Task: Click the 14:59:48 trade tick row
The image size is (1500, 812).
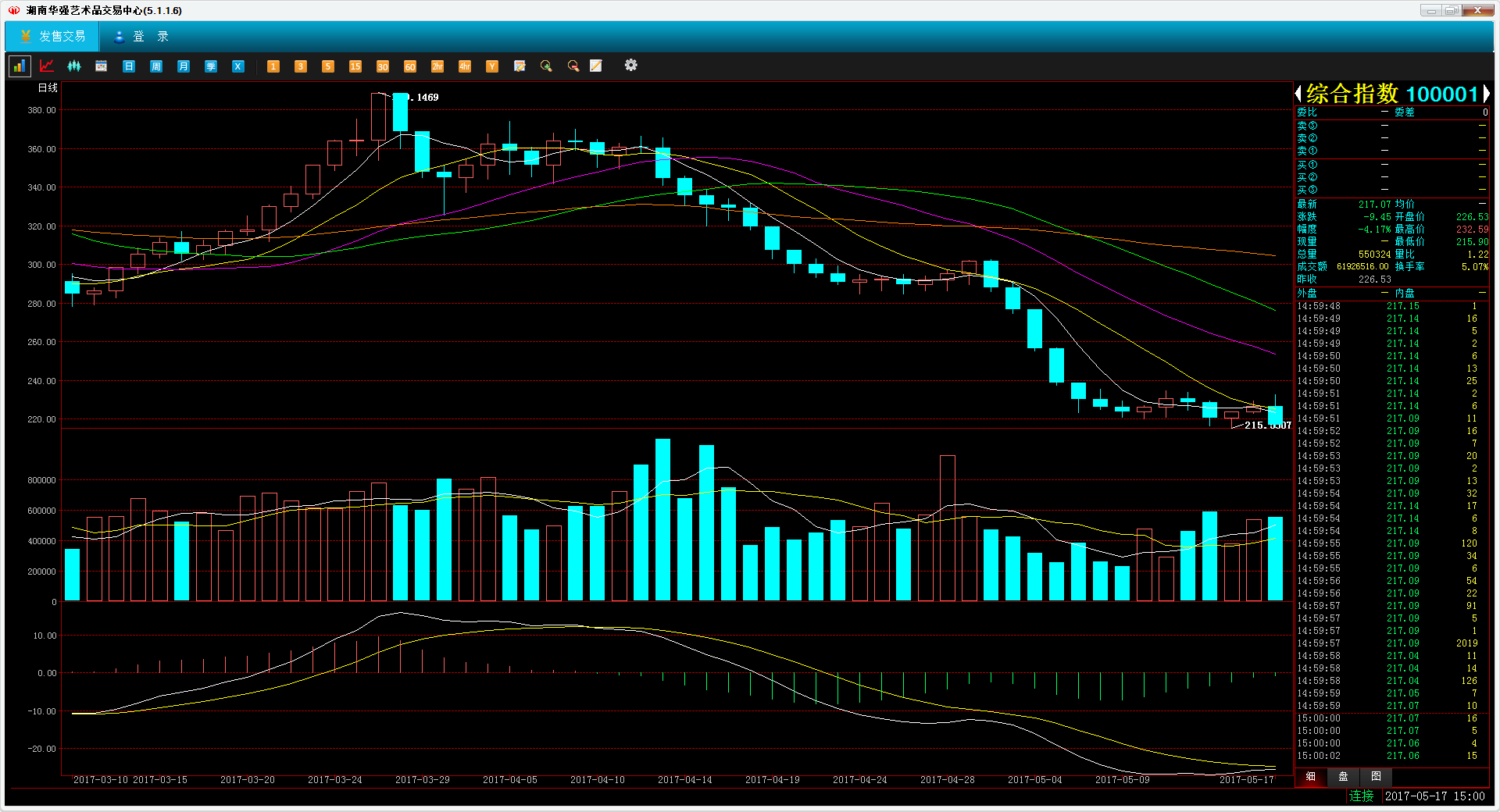Action: (x=1391, y=306)
